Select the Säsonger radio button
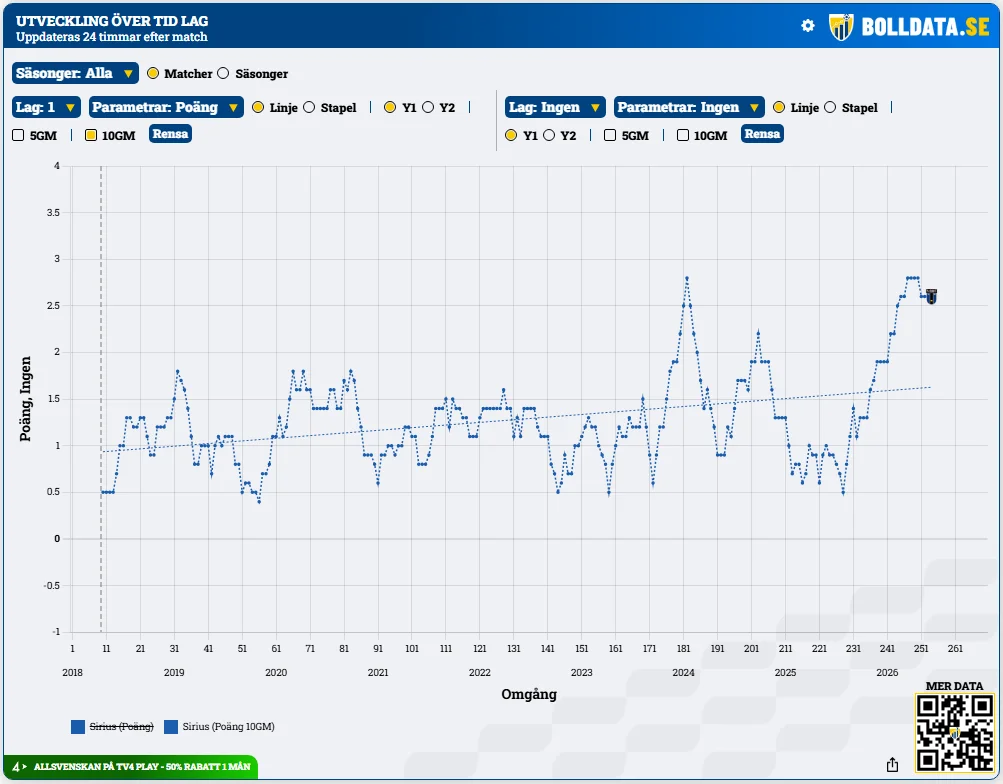This screenshot has width=1003, height=784. 223,74
